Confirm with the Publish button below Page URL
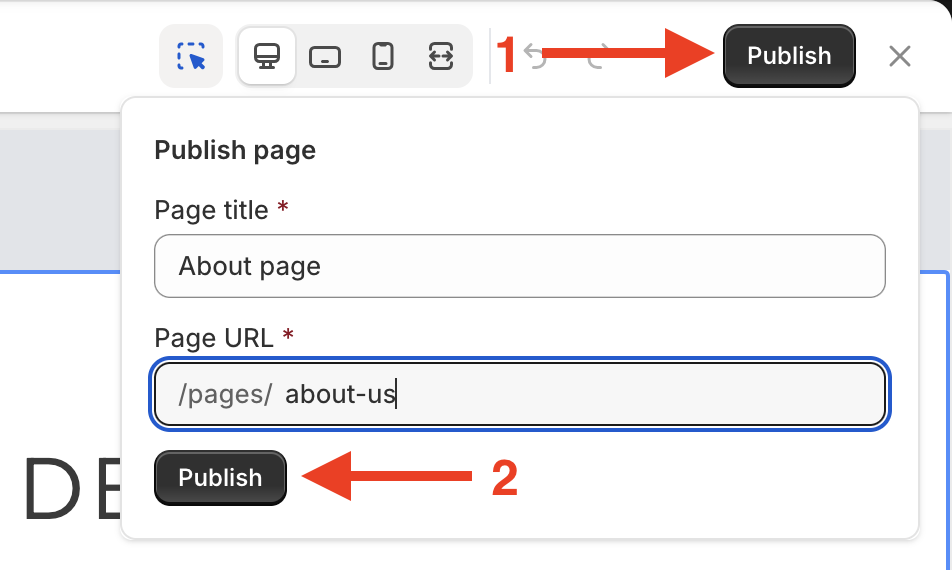Image resolution: width=952 pixels, height=570 pixels. [x=220, y=478]
